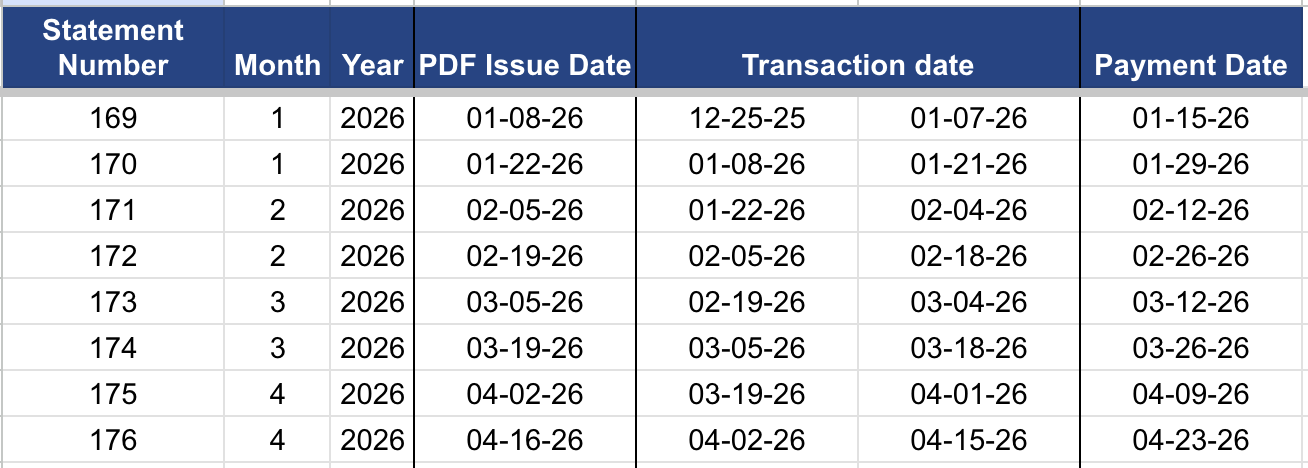Select the PDF Issue Date header cell
Screen dimensions: 1308x468
click(x=525, y=66)
